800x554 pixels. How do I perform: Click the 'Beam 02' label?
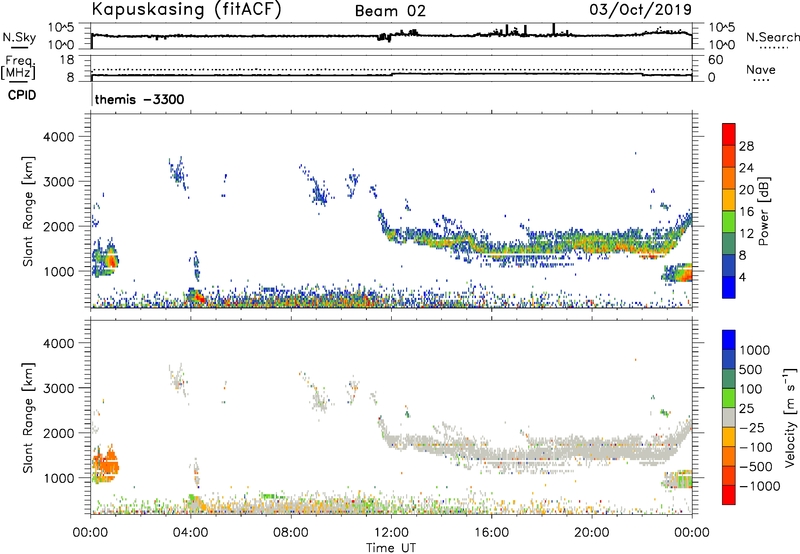click(x=390, y=11)
